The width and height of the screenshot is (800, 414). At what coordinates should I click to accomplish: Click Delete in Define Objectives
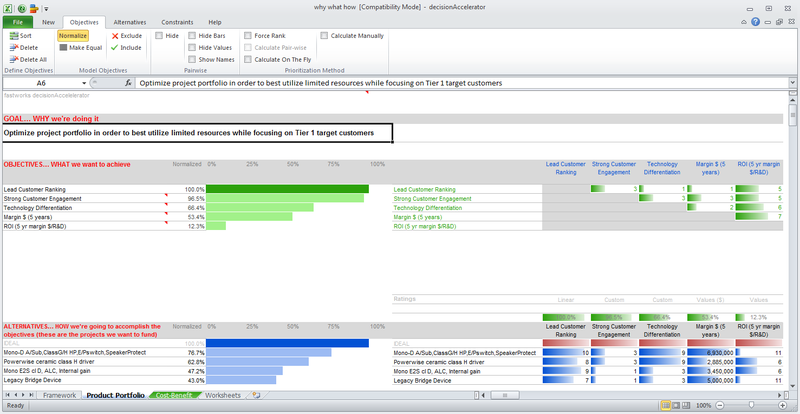pyautogui.click(x=23, y=47)
